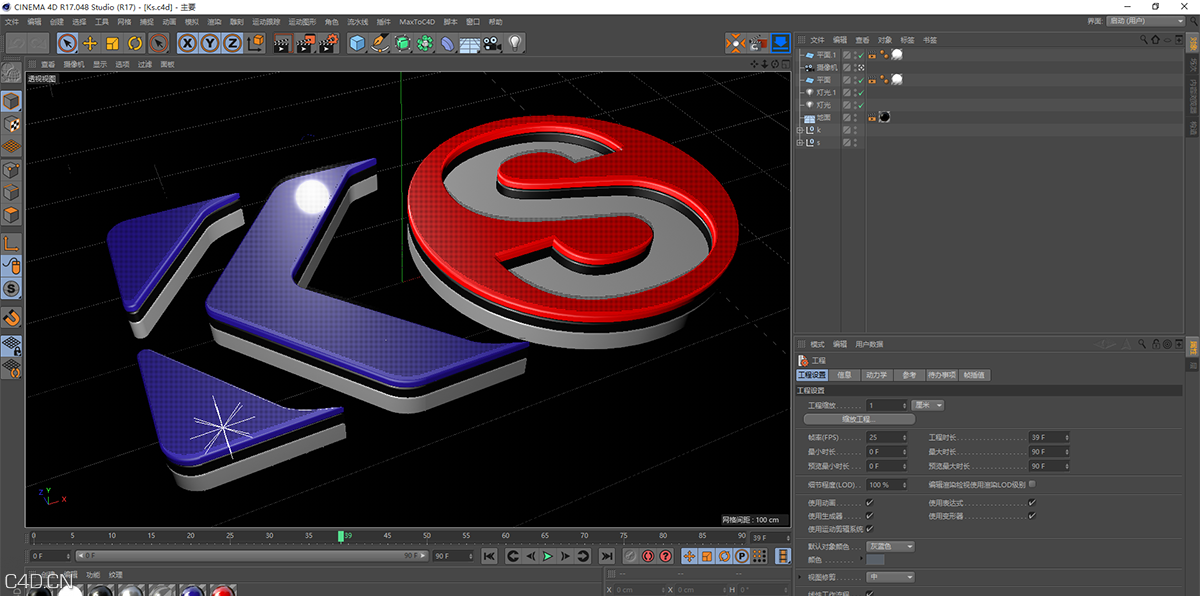Click the 颜色 color swatch in project settings
1200x596 pixels.
pyautogui.click(x=875, y=560)
